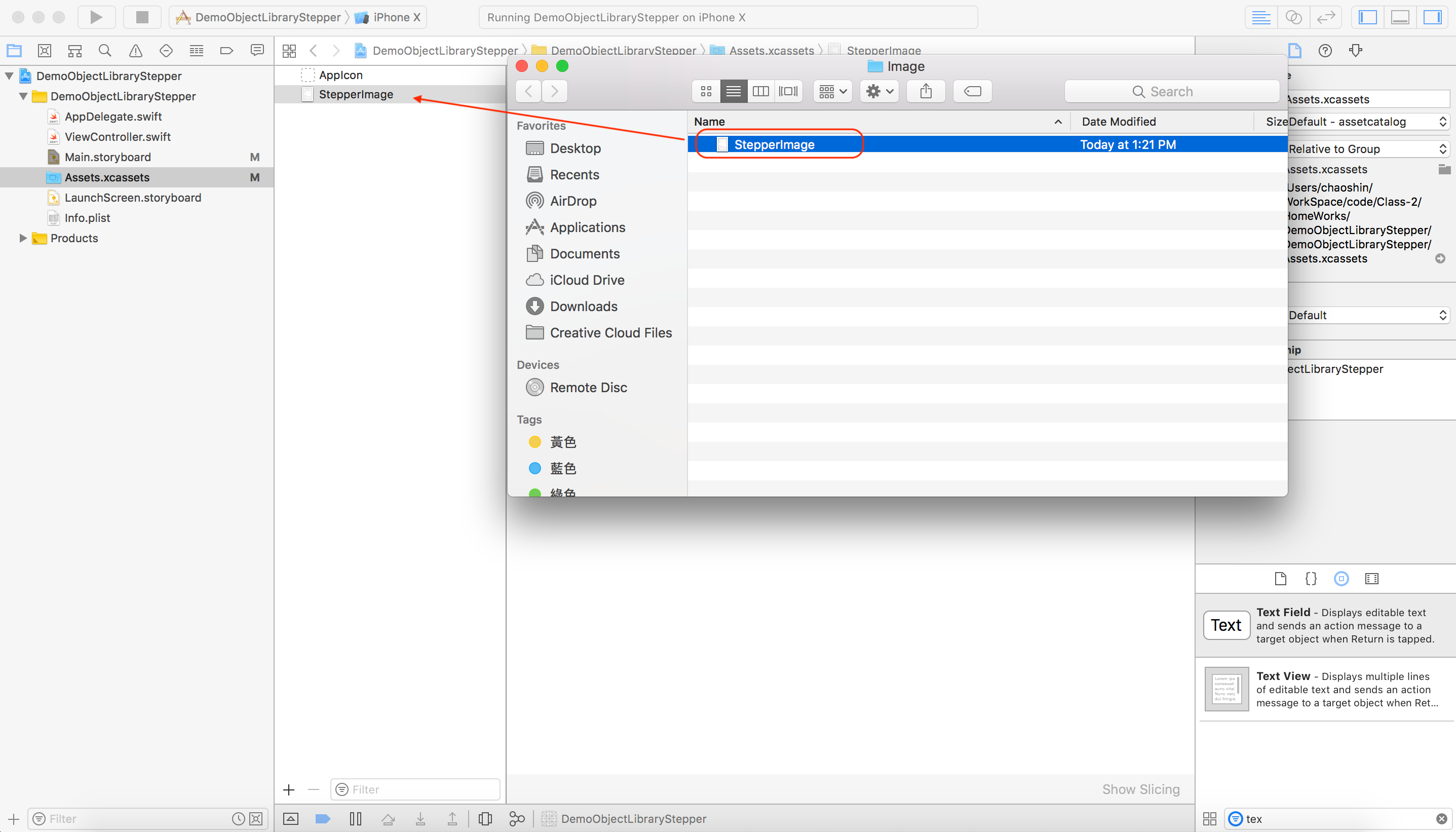Open the iPhone X destination selector
The height and width of the screenshot is (832, 1456).
[x=389, y=17]
